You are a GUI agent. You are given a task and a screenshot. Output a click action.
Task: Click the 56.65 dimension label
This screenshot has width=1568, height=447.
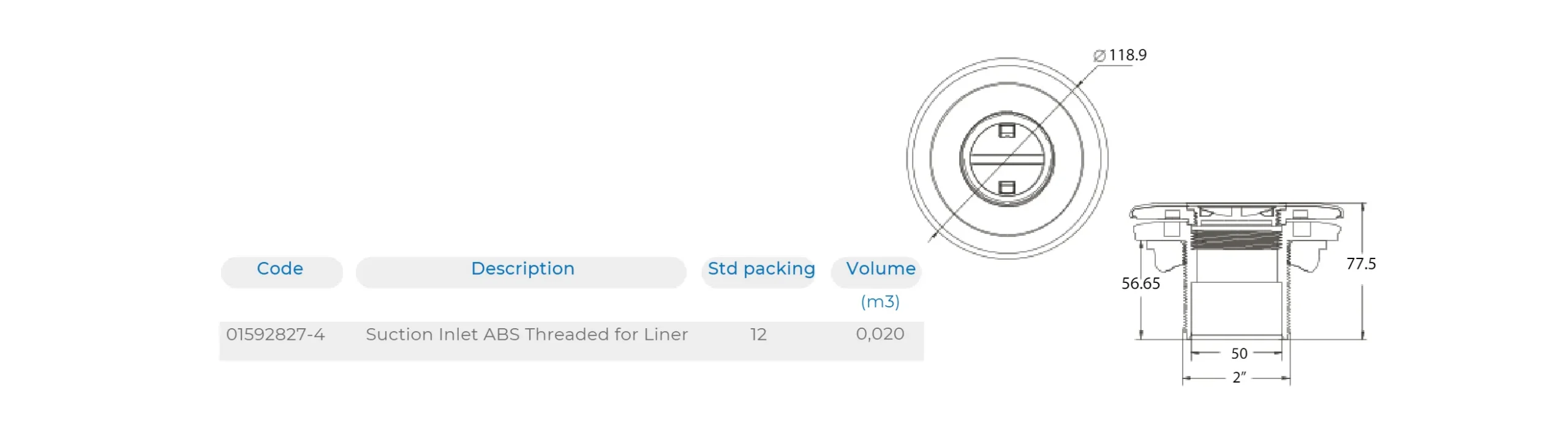pyautogui.click(x=1140, y=284)
